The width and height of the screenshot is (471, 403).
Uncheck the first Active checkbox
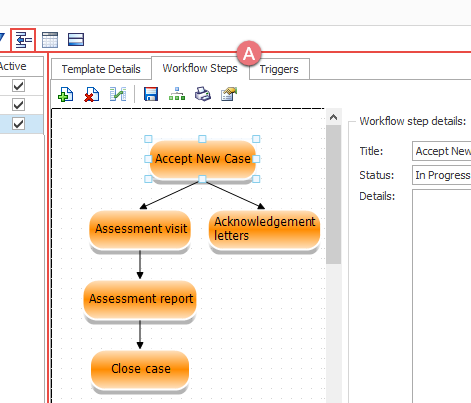[18, 86]
